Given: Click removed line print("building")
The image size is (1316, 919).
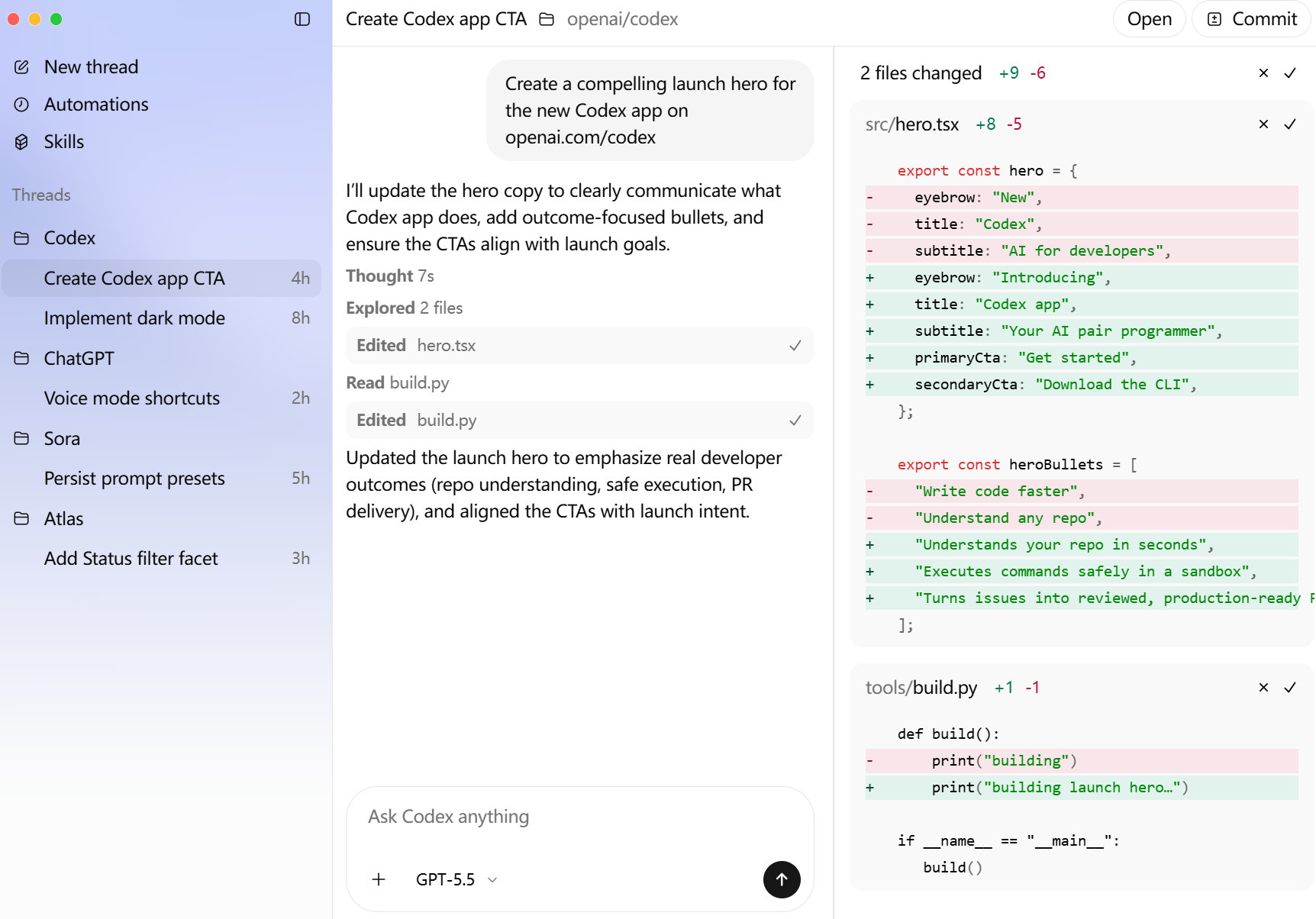Looking at the screenshot, I should pos(1082,761).
